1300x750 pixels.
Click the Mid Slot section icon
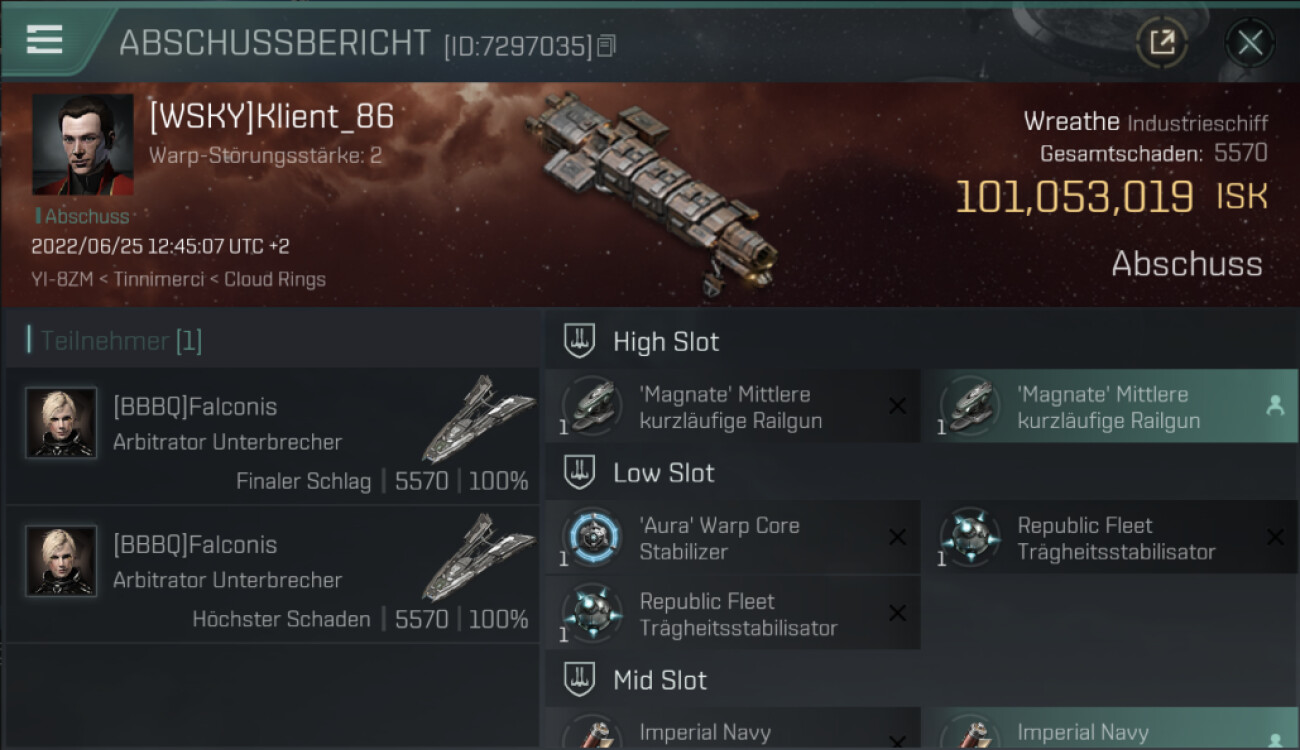coord(579,680)
